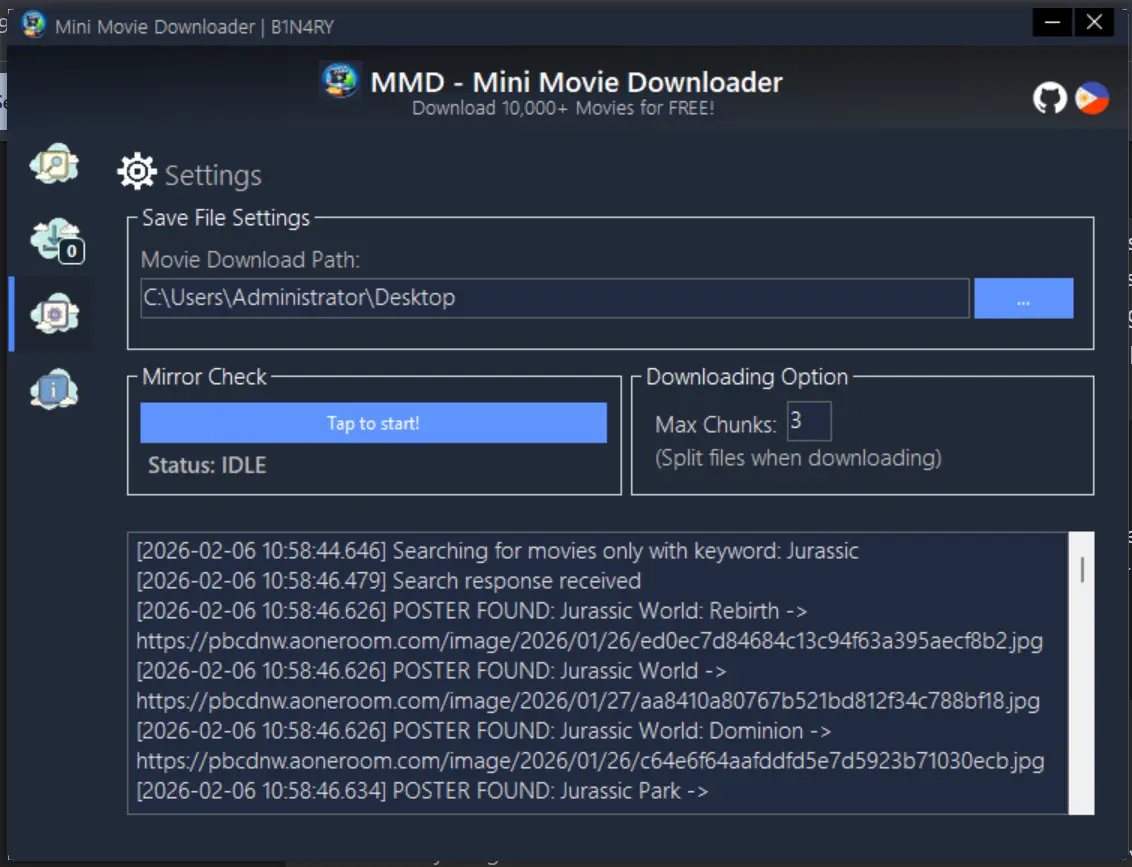Click the Movie Download Path label
The height and width of the screenshot is (867, 1132).
(250, 260)
